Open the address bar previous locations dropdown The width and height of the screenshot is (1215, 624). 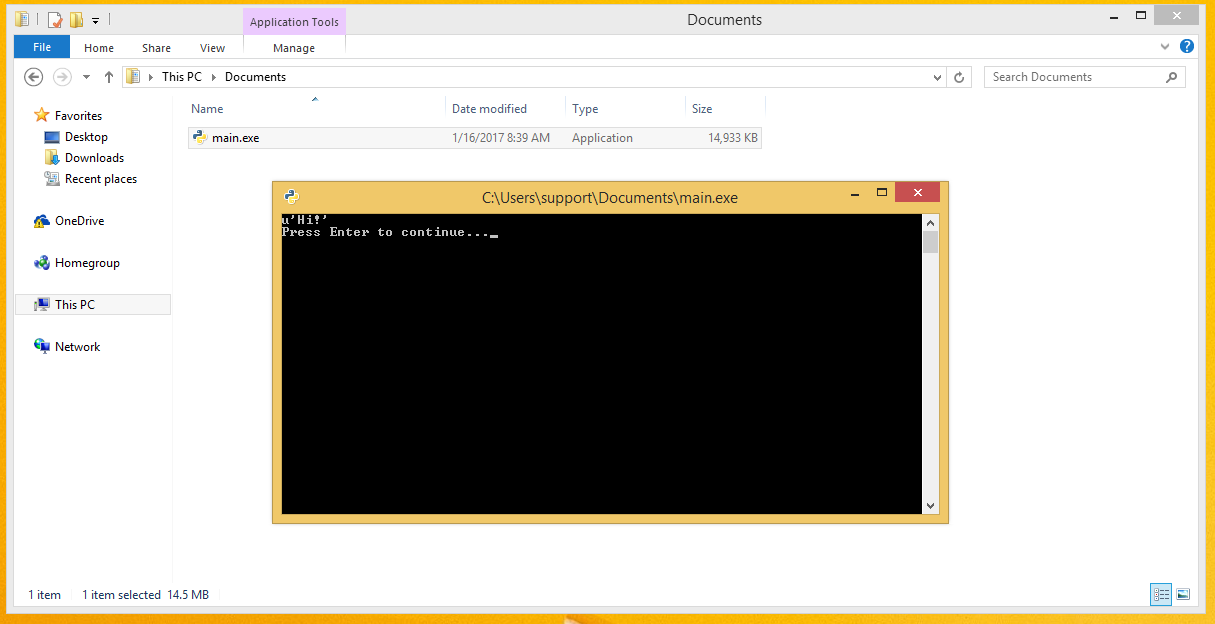click(x=937, y=77)
